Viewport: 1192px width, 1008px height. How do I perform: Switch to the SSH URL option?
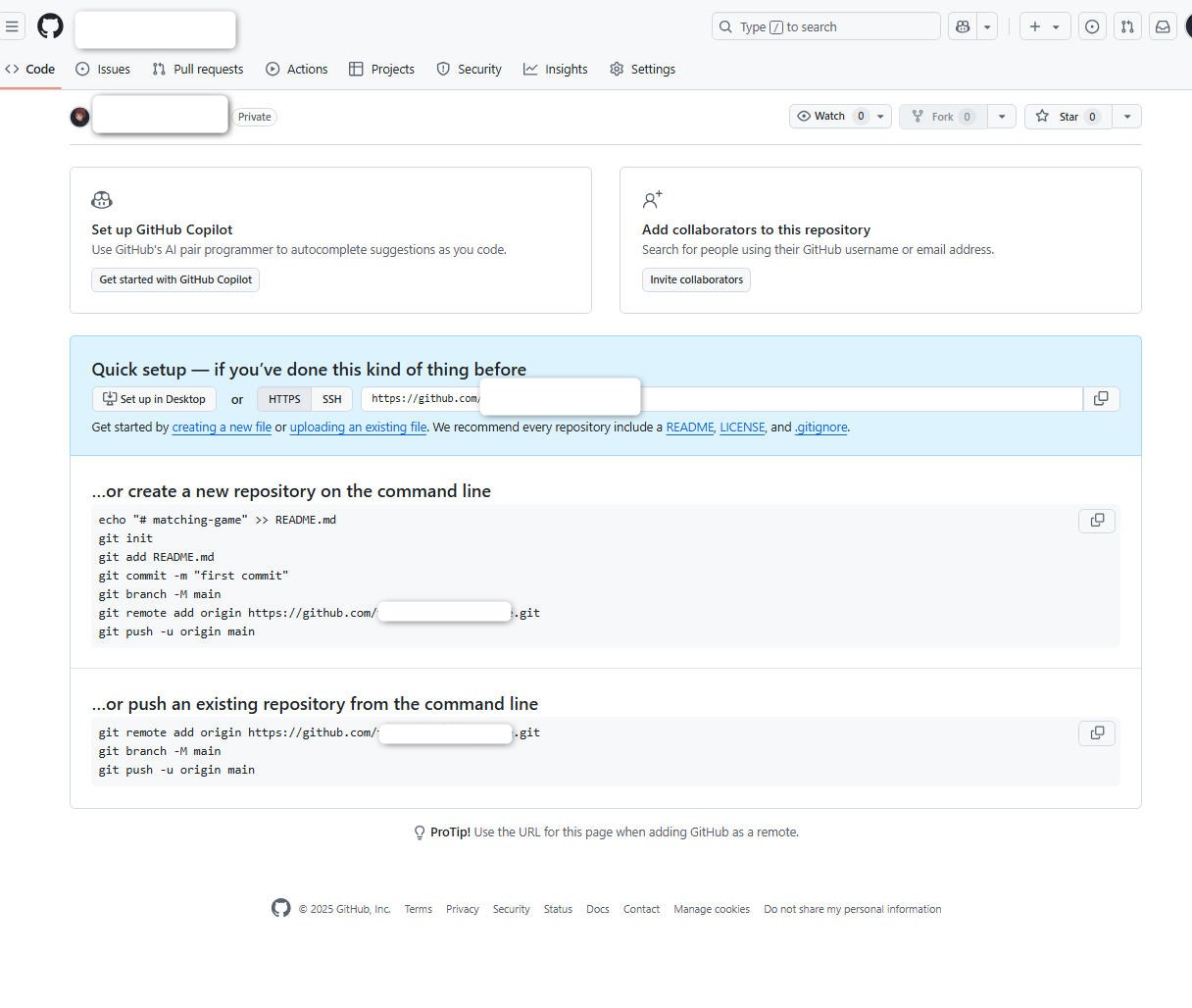pyautogui.click(x=331, y=399)
